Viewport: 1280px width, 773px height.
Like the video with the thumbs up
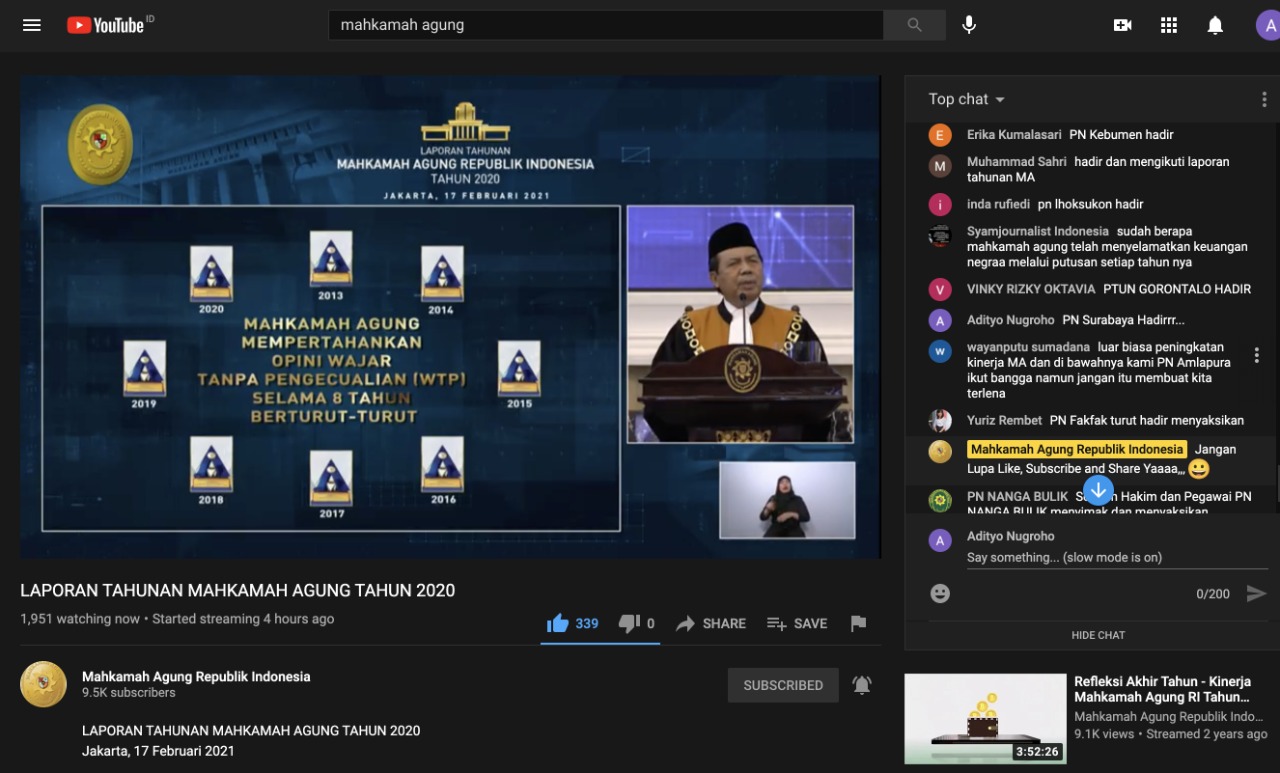[x=559, y=622]
